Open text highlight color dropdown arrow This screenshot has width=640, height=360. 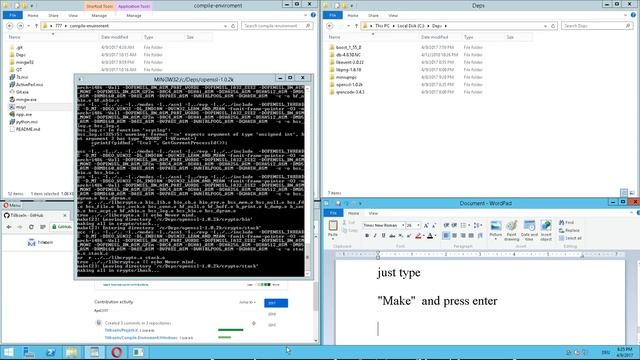pyautogui.click(x=423, y=236)
